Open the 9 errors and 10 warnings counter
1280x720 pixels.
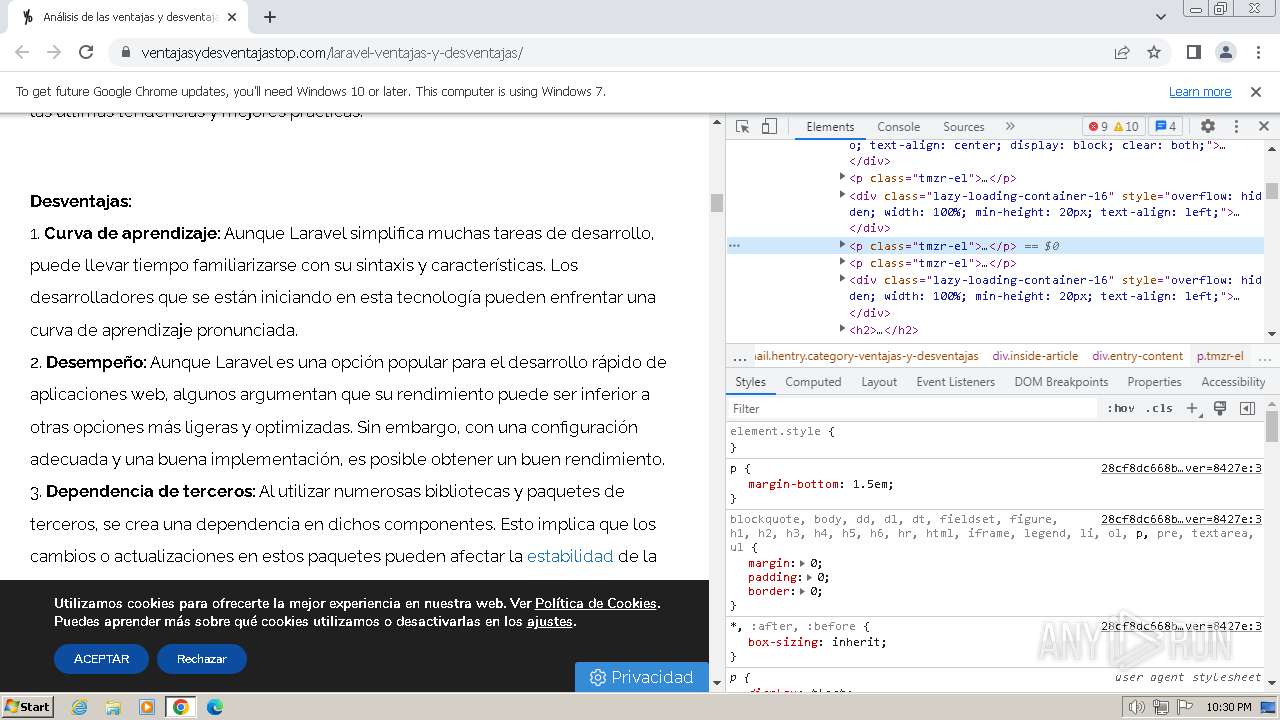pyautogui.click(x=1114, y=127)
